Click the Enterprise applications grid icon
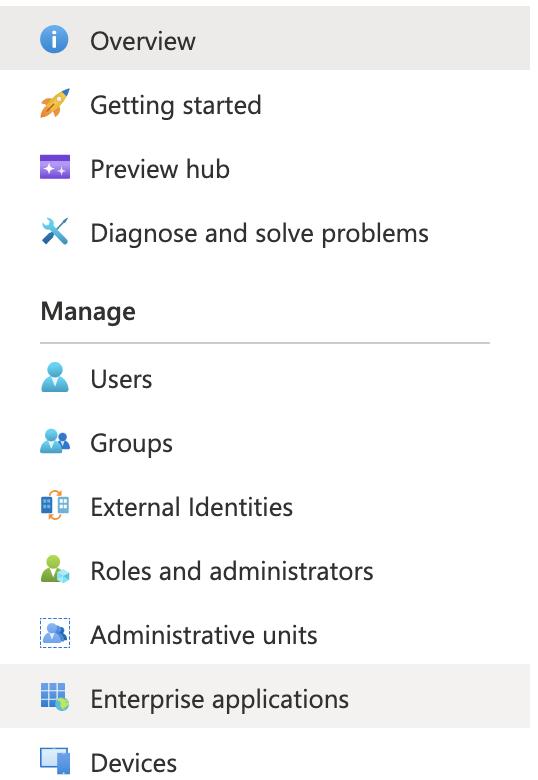The image size is (538, 780). click(x=55, y=697)
